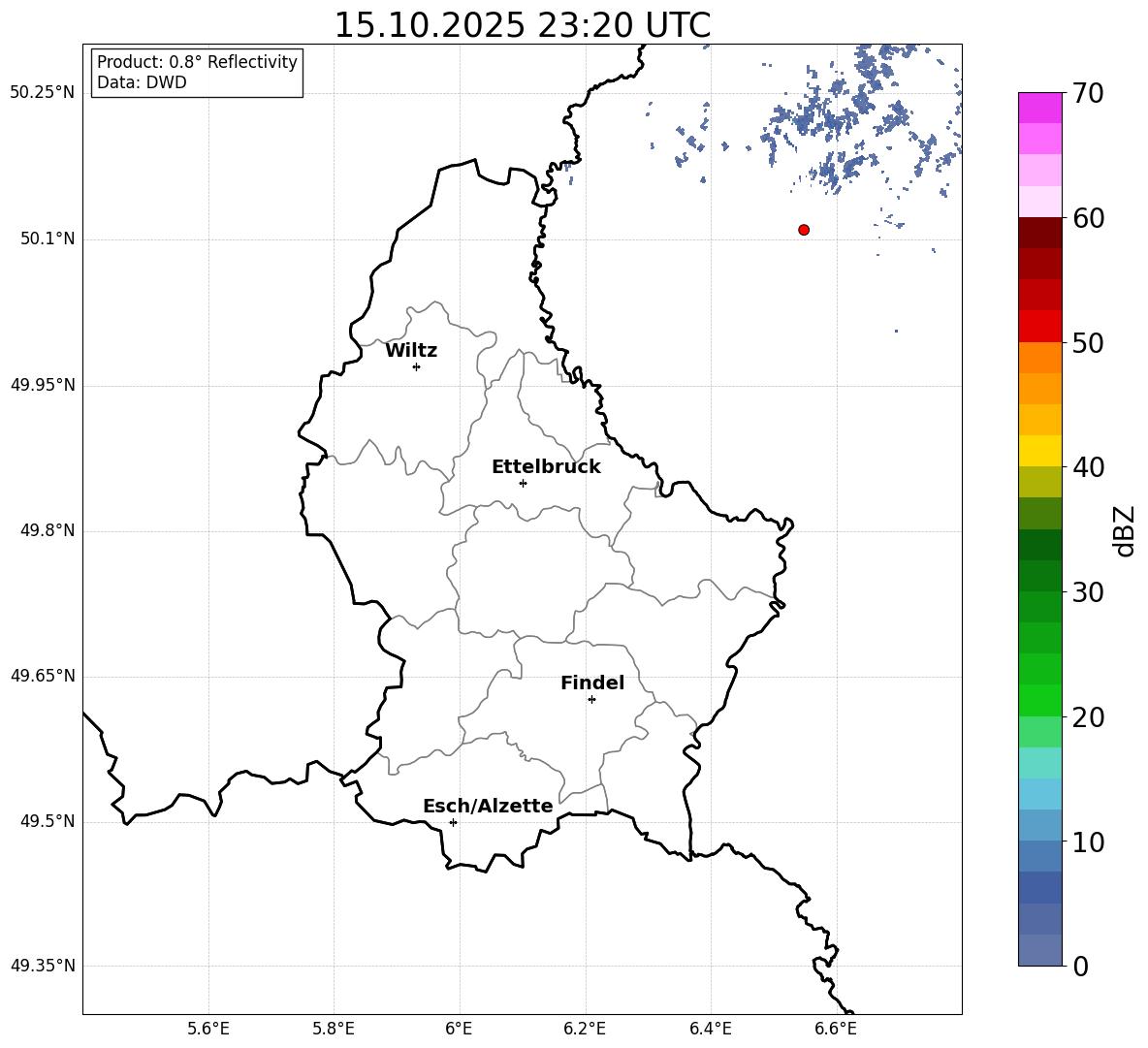Select the Findel map label

[592, 683]
